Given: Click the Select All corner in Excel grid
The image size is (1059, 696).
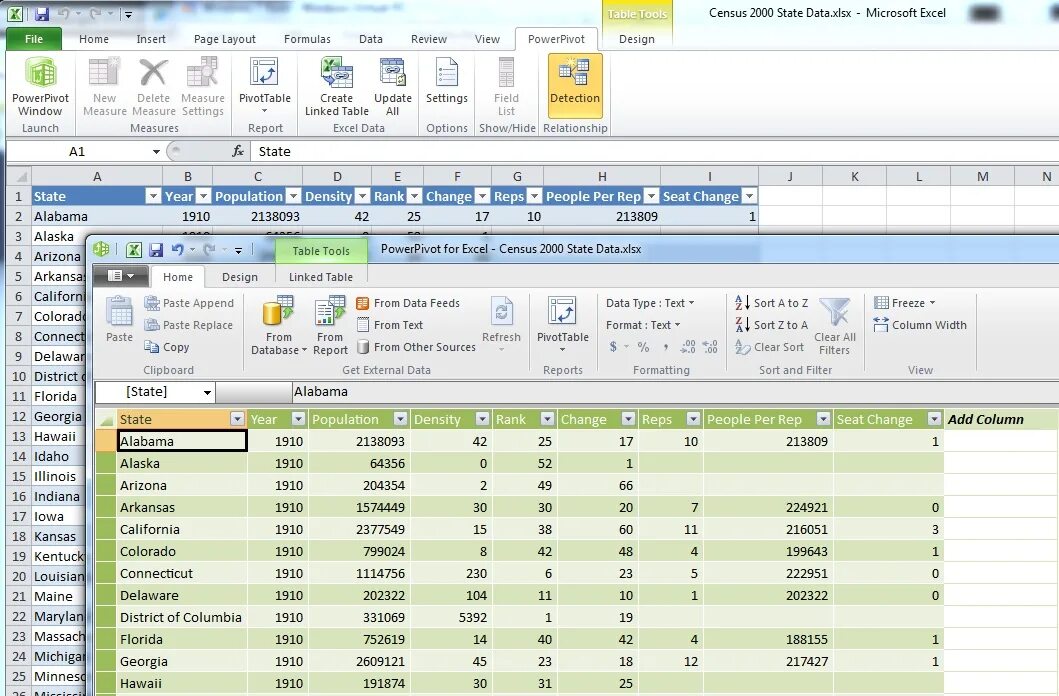Looking at the screenshot, I should point(19,176).
